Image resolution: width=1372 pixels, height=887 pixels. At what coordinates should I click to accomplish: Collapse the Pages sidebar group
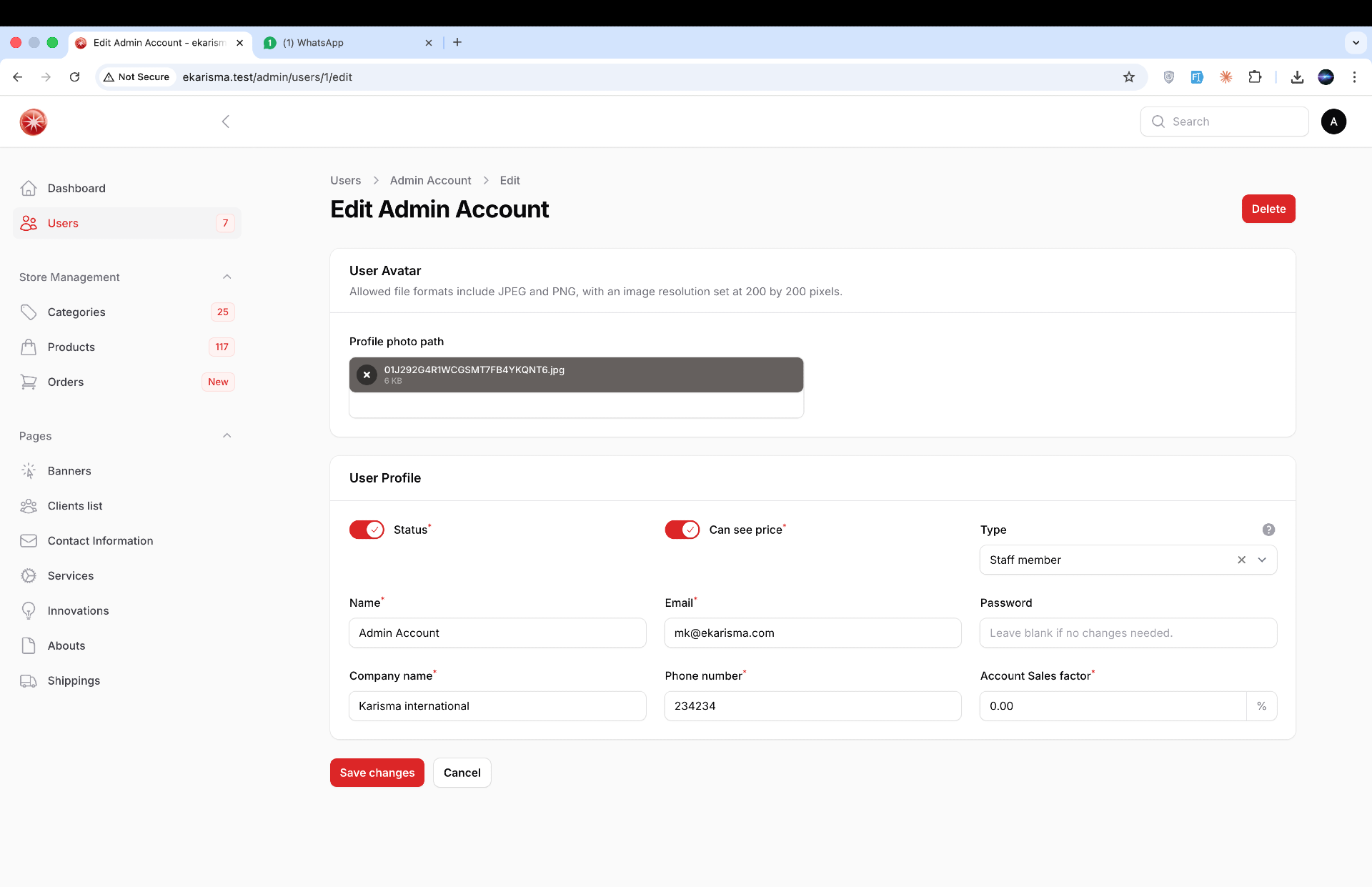(x=227, y=436)
